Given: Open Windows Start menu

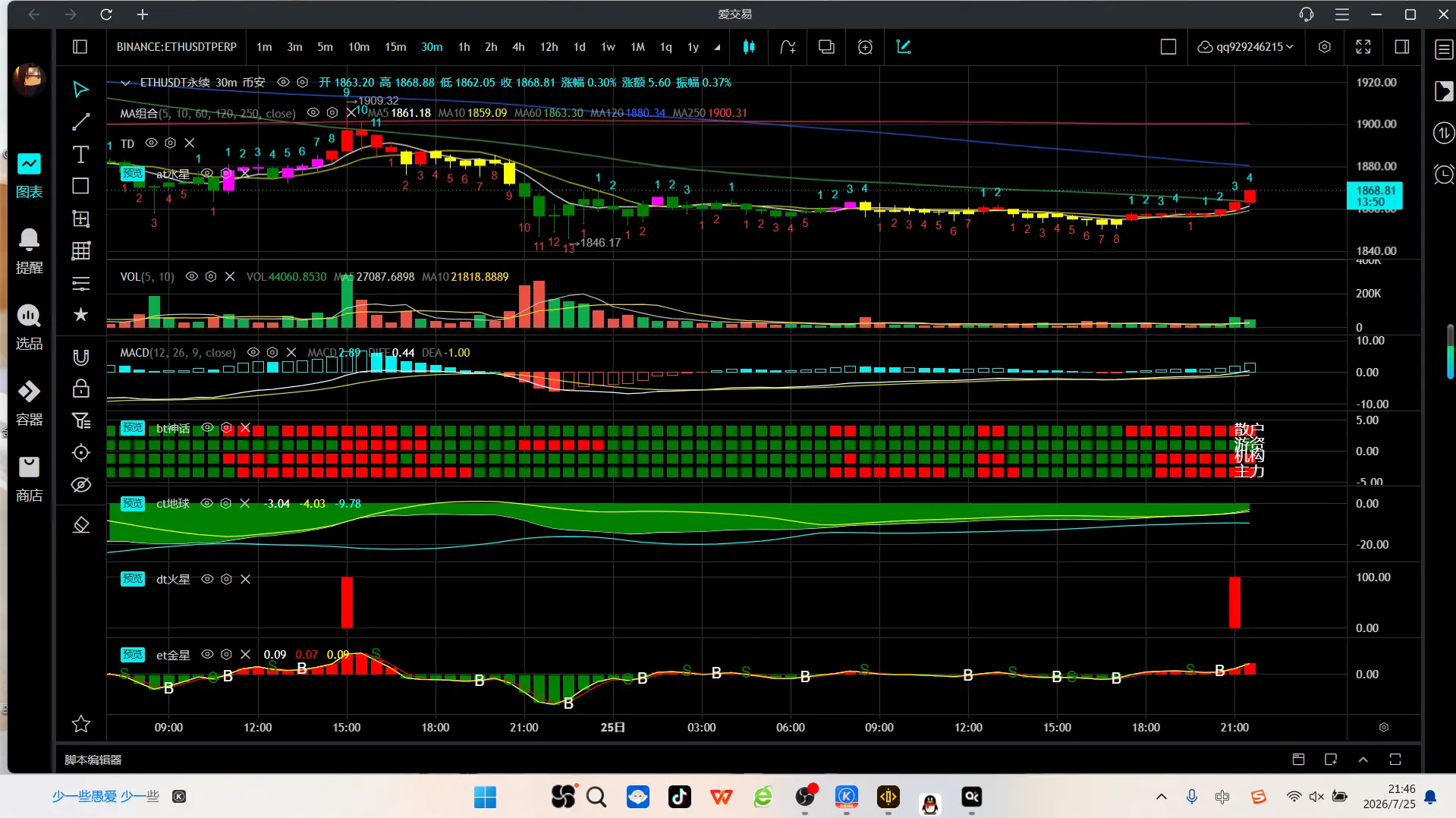Looking at the screenshot, I should tap(485, 797).
